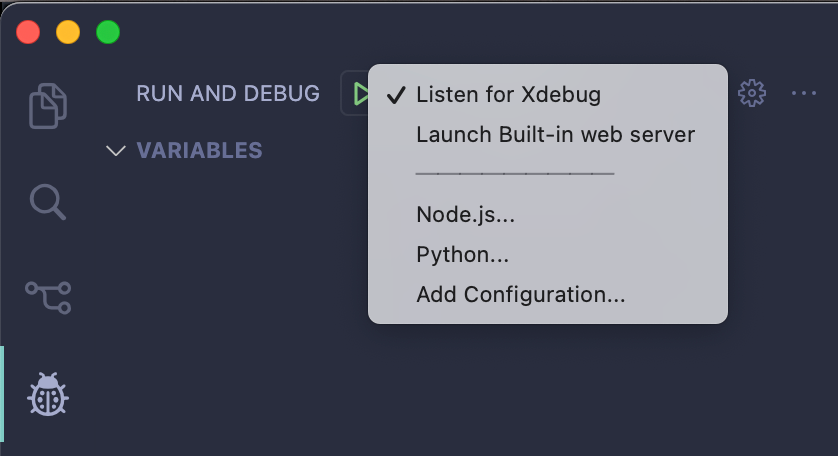Image resolution: width=838 pixels, height=456 pixels.
Task: Open the Search view magnifier icon
Action: 48,202
